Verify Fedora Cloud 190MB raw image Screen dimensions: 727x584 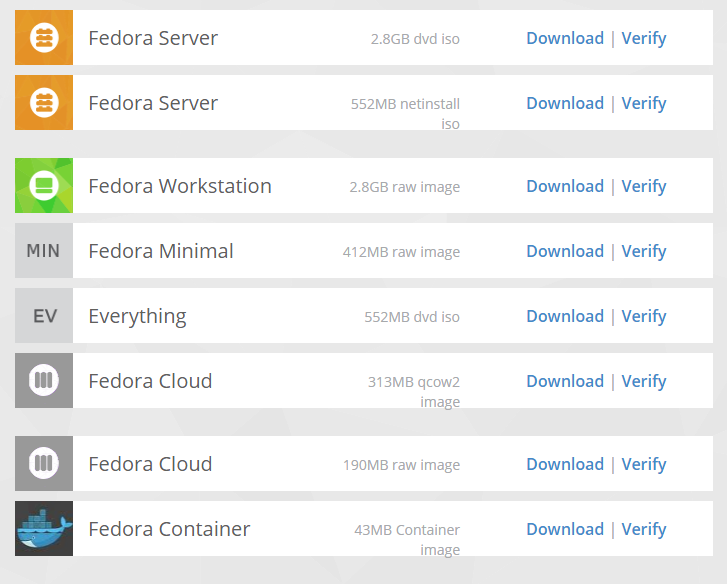click(644, 464)
